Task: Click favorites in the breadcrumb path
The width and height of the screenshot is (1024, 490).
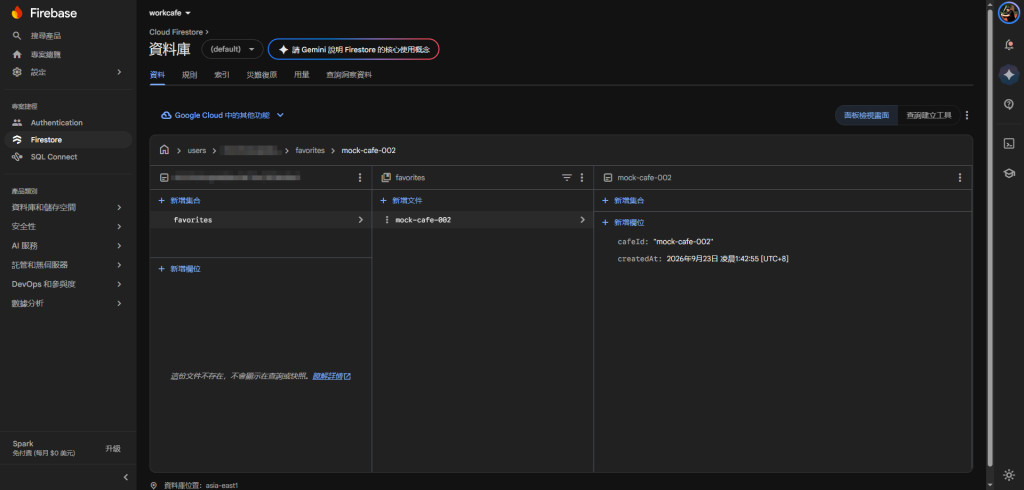Action: click(x=310, y=150)
